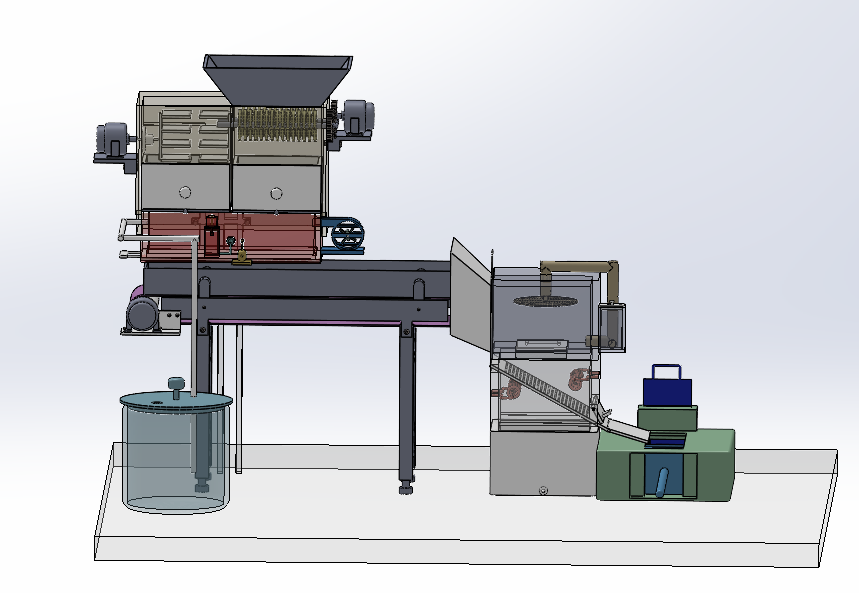Select the small red component inside tray

tap(211, 236)
